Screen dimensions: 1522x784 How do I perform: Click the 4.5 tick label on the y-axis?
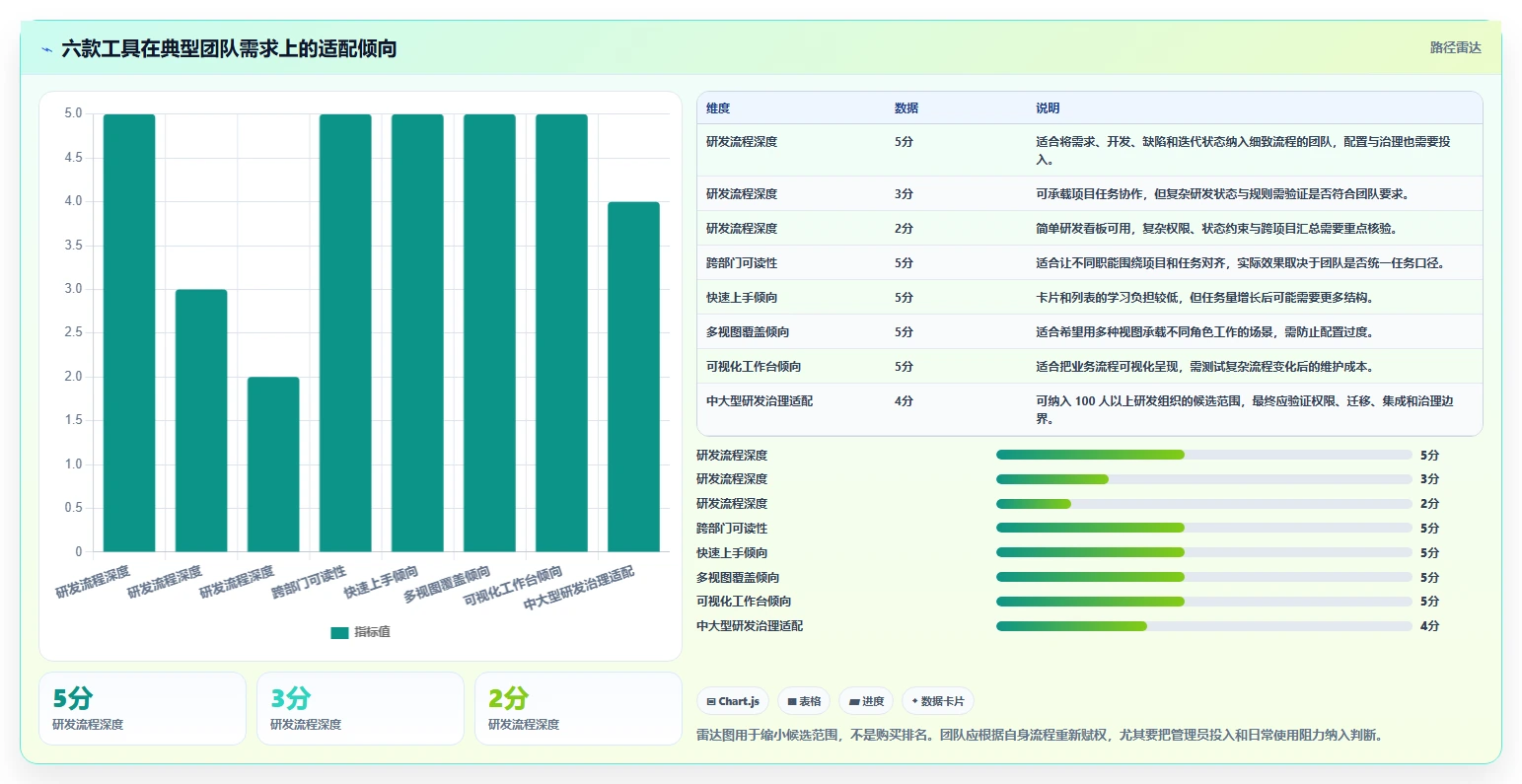pos(74,158)
